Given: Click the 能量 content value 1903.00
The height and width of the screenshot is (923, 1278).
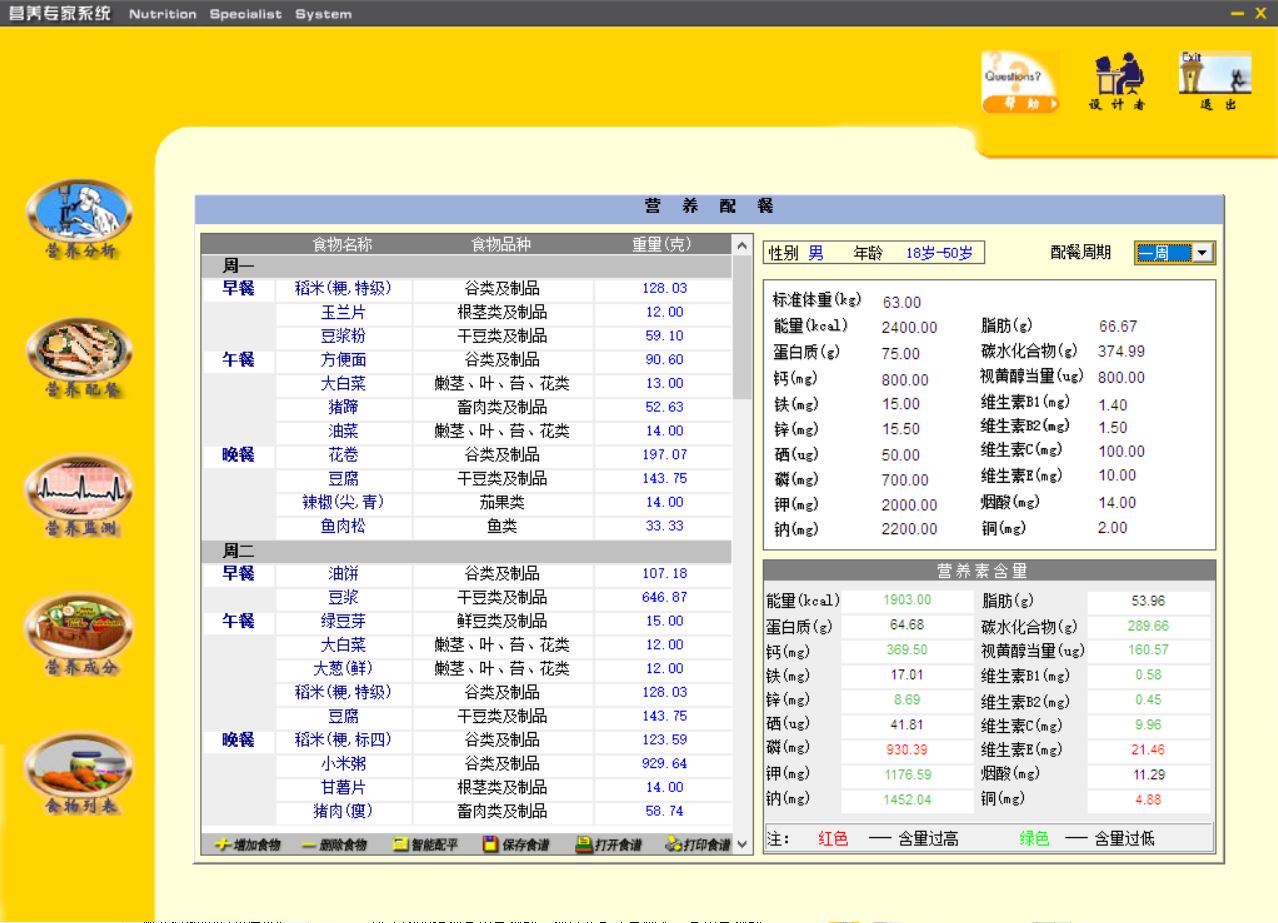Looking at the screenshot, I should 907,600.
